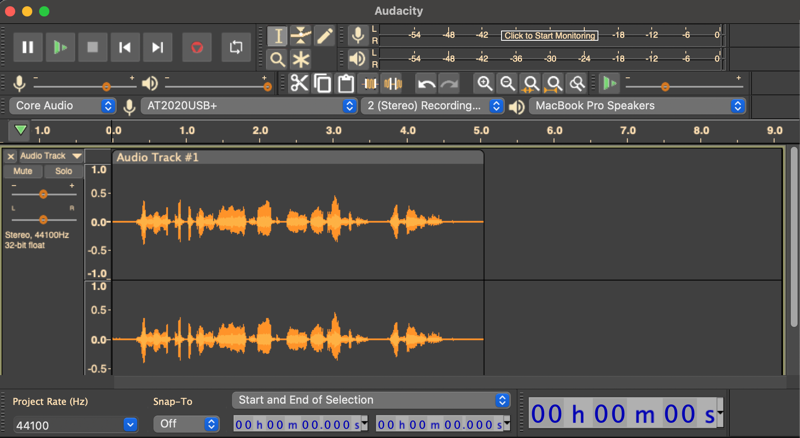Open the Core Audio host dropdown
This screenshot has height=438, width=800.
[63, 106]
